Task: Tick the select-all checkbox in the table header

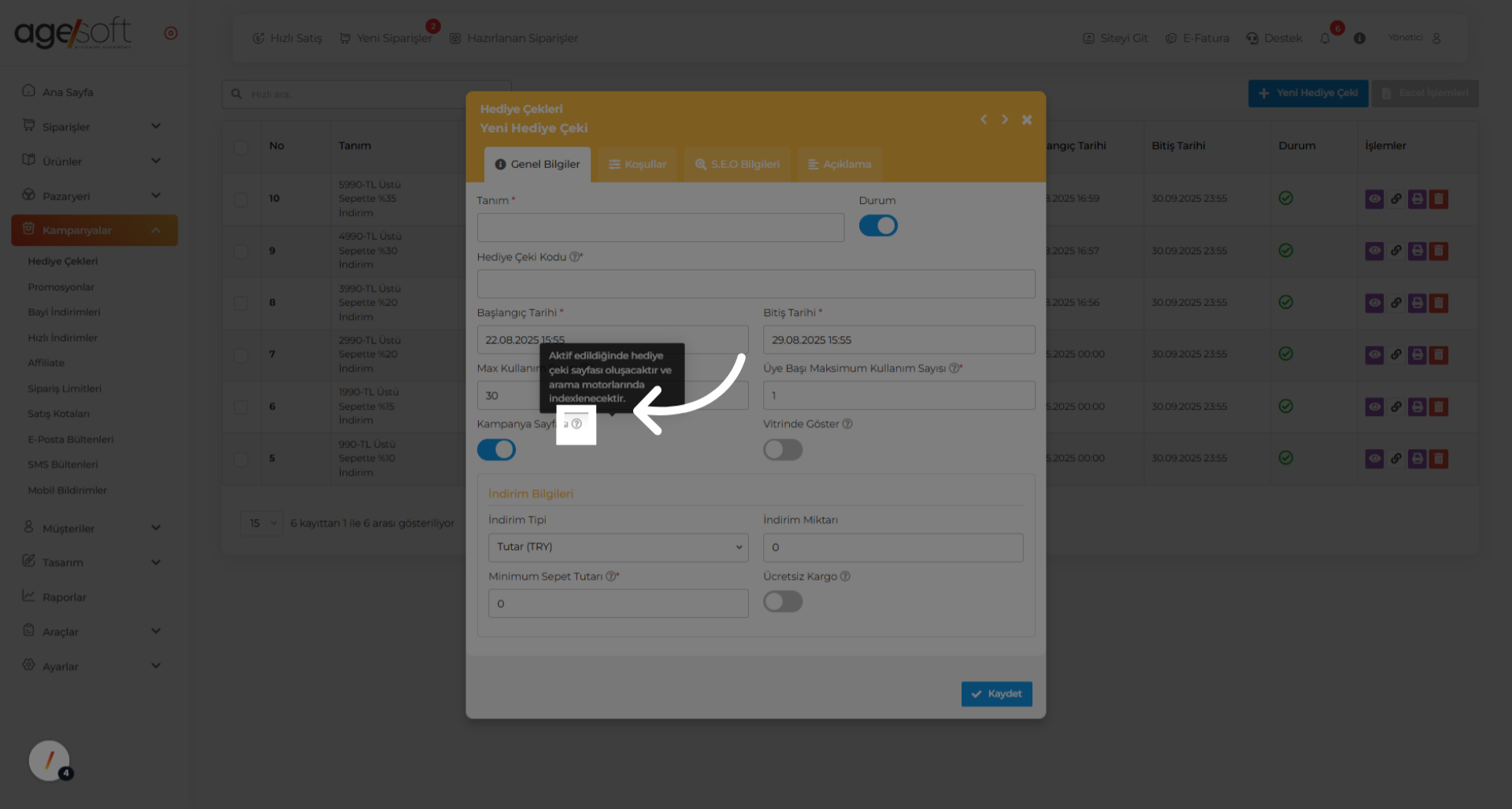Action: click(x=241, y=147)
